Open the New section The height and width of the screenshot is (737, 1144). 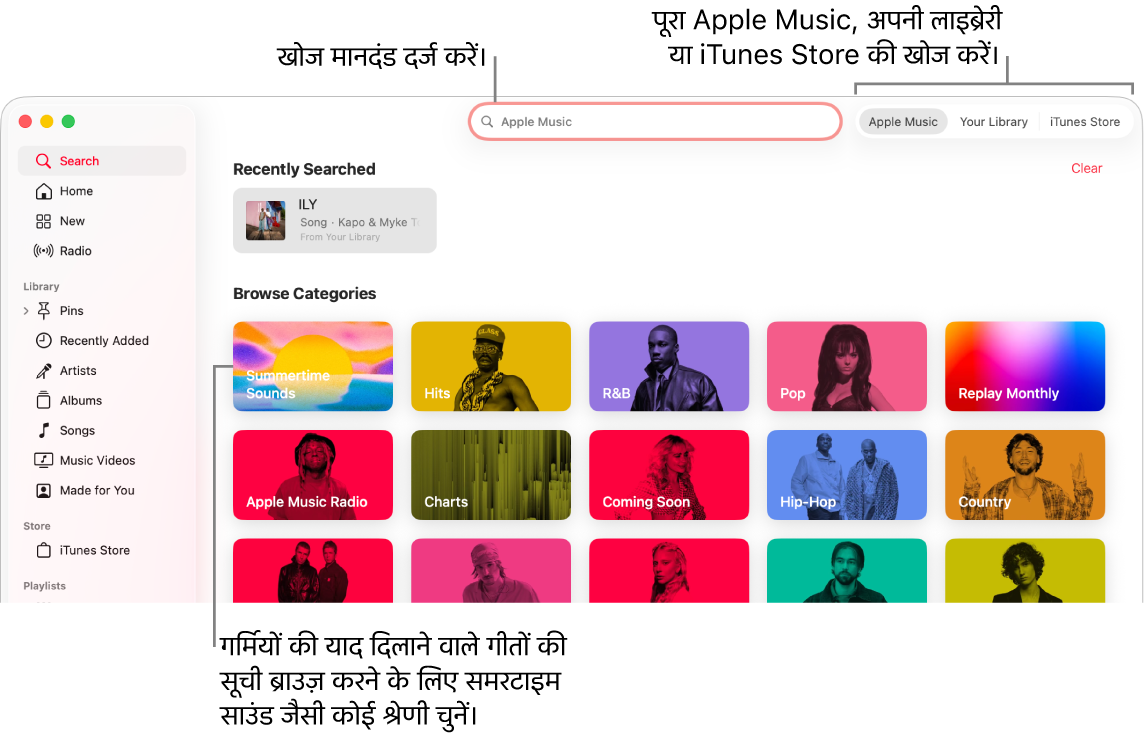pyautogui.click(x=71, y=220)
